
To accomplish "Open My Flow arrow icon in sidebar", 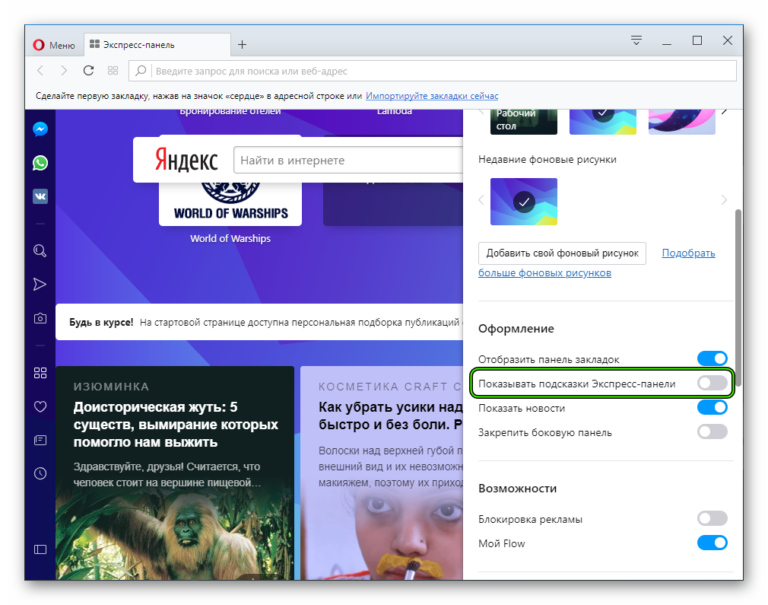I will tap(40, 284).
